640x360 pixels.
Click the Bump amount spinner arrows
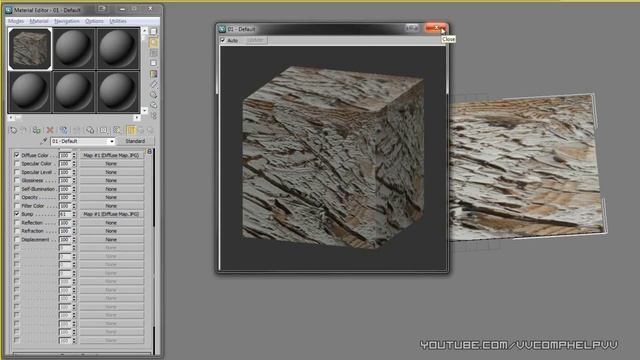74,214
